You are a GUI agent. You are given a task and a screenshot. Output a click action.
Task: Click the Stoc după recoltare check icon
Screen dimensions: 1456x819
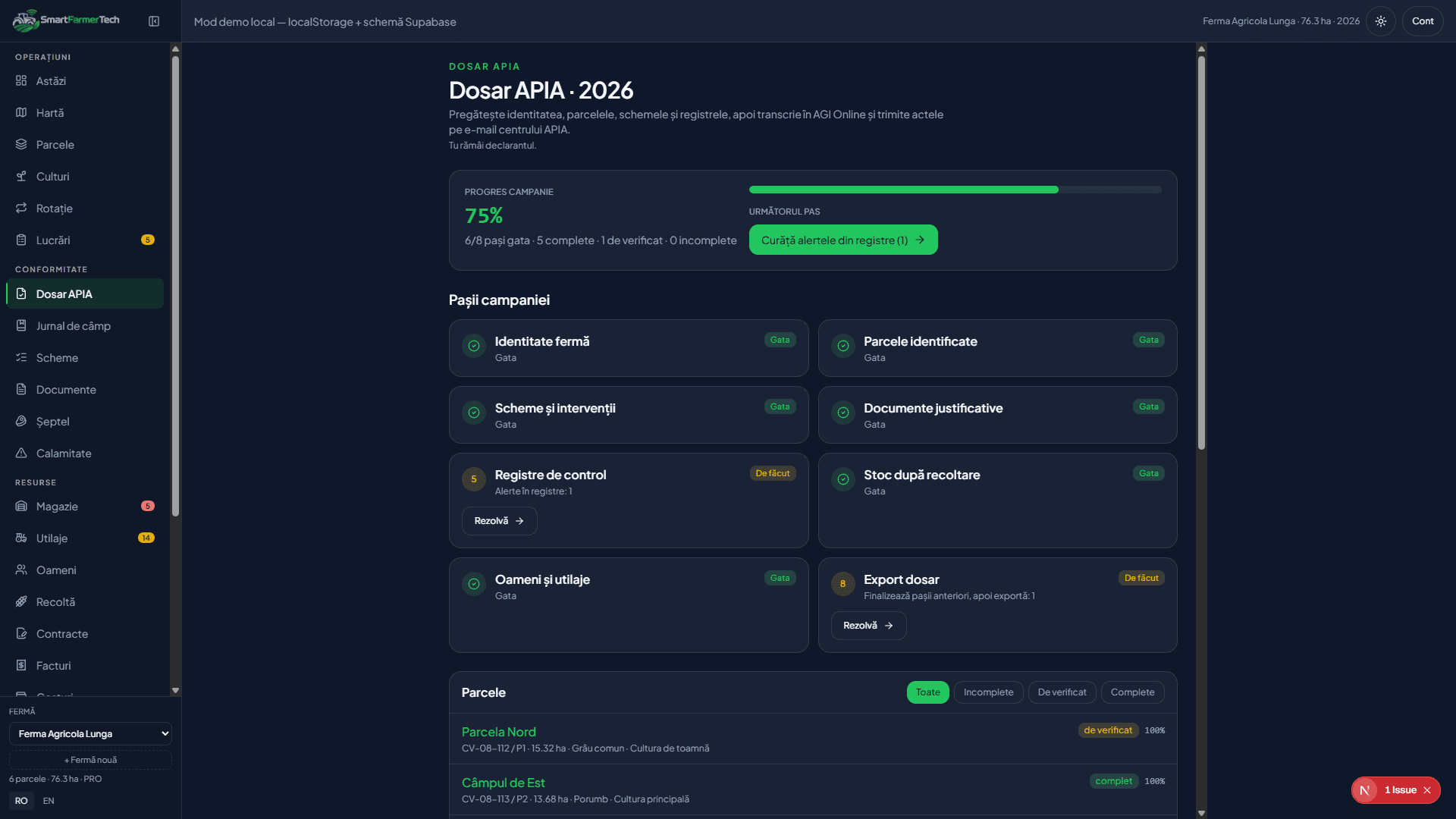tap(843, 479)
